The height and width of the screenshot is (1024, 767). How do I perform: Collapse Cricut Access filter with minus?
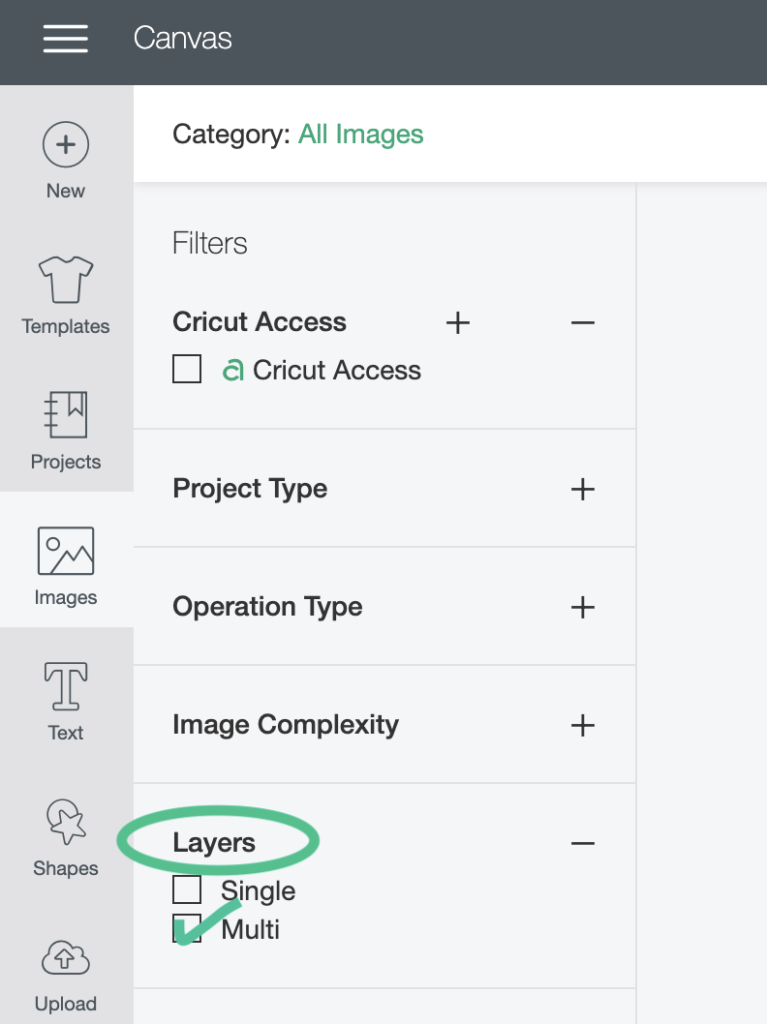[x=582, y=323]
